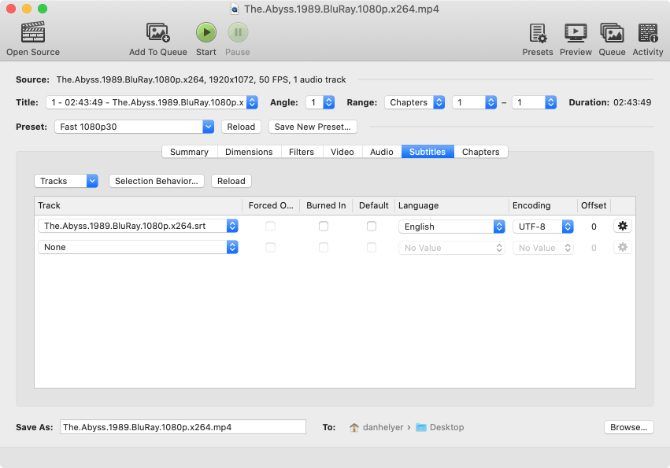Click Browse... to choose a destination

click(629, 427)
